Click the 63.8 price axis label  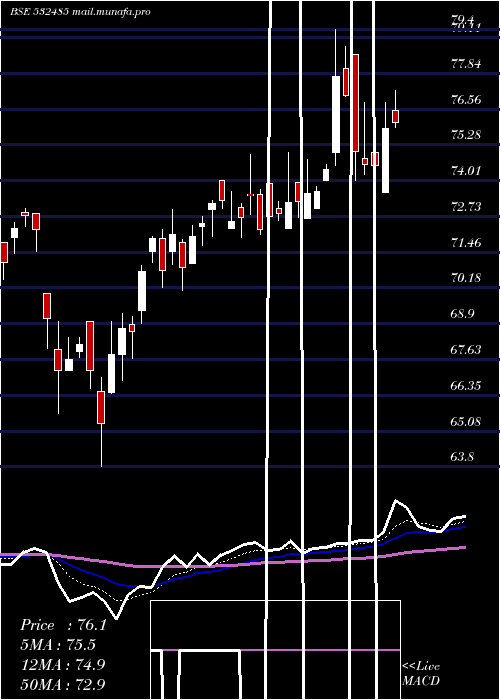pyautogui.click(x=462, y=457)
